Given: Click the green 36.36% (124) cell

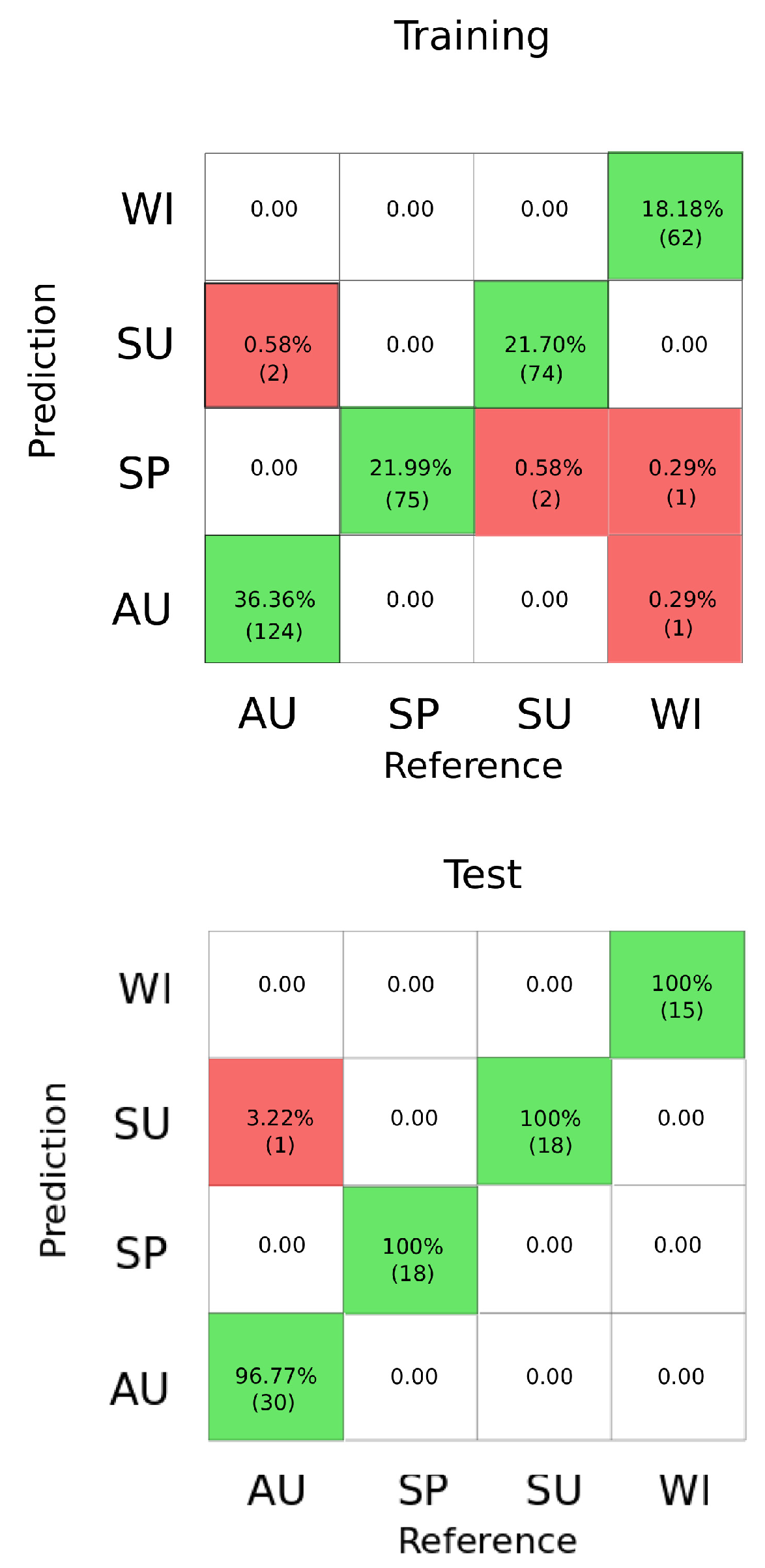Looking at the screenshot, I should click(x=272, y=599).
